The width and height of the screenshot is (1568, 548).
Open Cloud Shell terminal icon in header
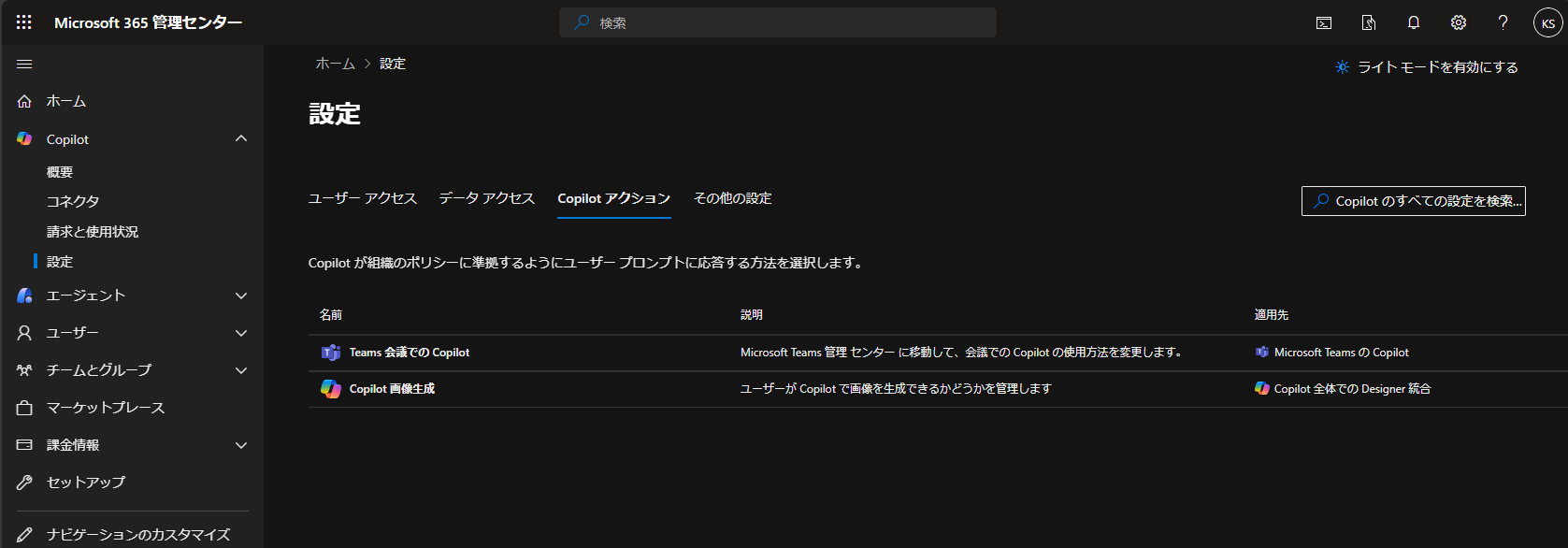click(1324, 22)
